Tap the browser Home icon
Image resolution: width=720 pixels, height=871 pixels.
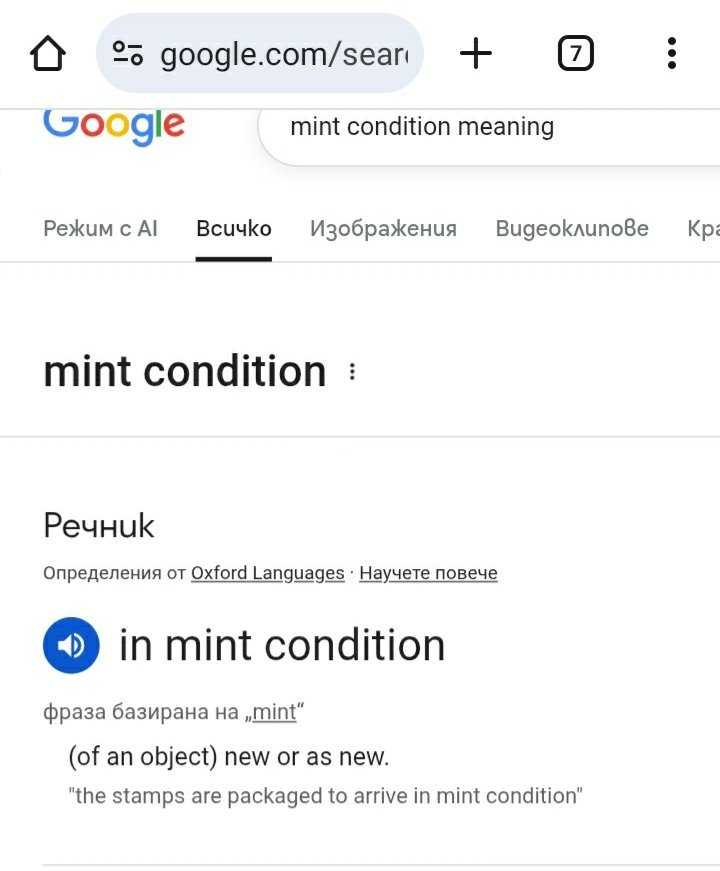point(48,54)
